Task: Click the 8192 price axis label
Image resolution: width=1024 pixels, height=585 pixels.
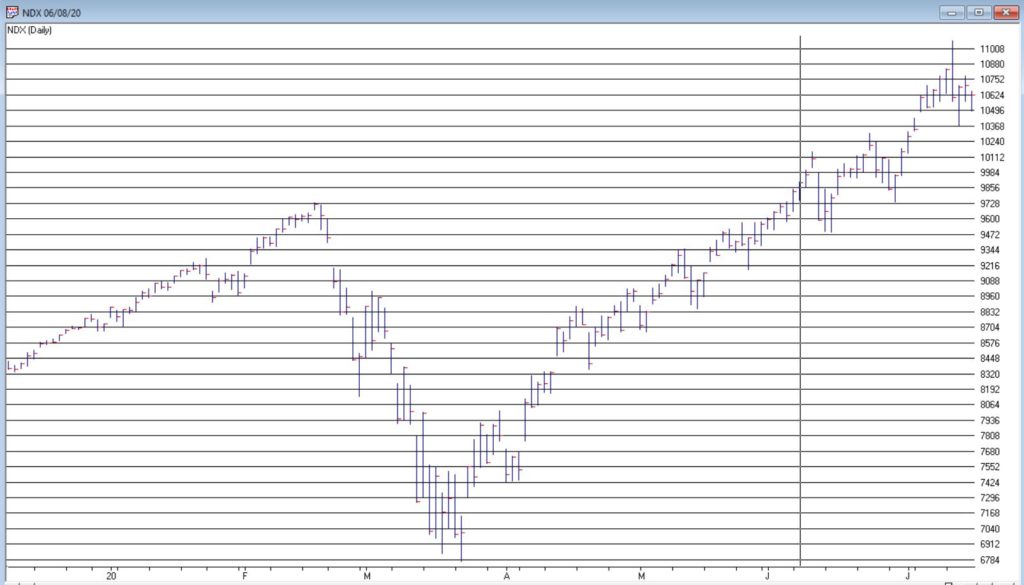Action: click(x=992, y=390)
